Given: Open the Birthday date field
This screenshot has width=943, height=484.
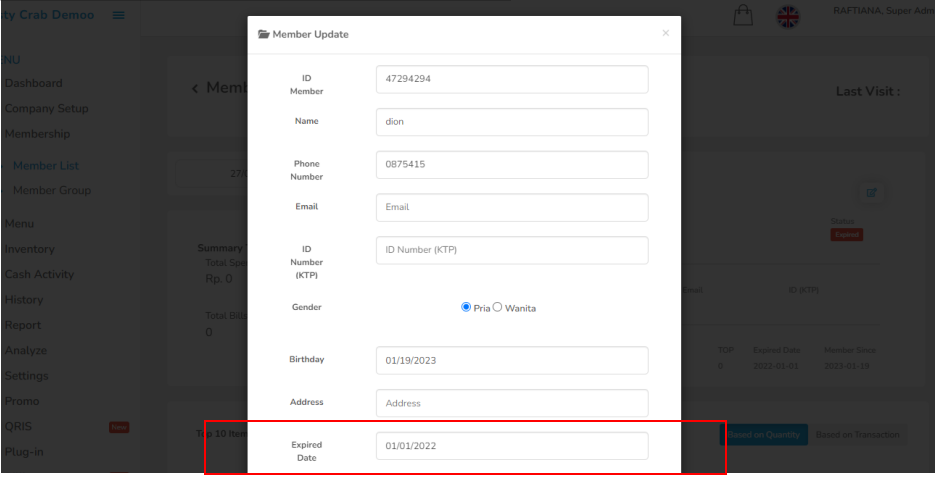Looking at the screenshot, I should [x=512, y=361].
